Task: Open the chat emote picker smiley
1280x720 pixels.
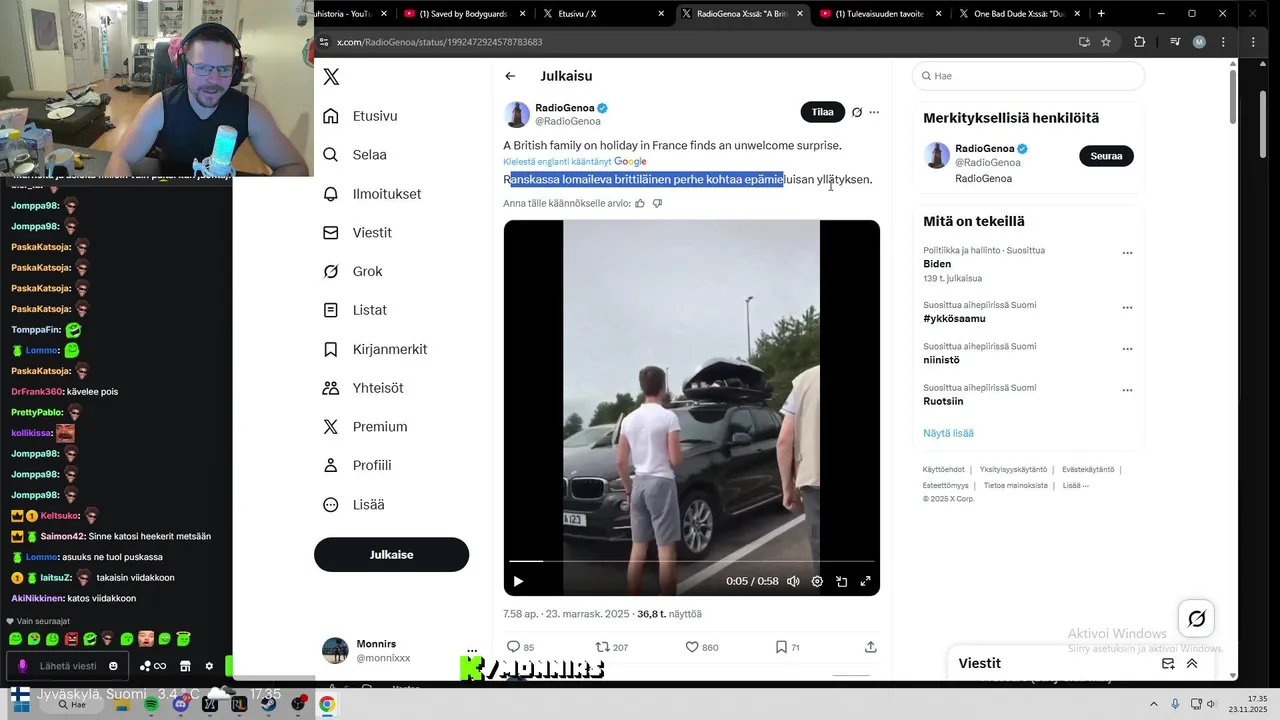Action: pyautogui.click(x=113, y=666)
